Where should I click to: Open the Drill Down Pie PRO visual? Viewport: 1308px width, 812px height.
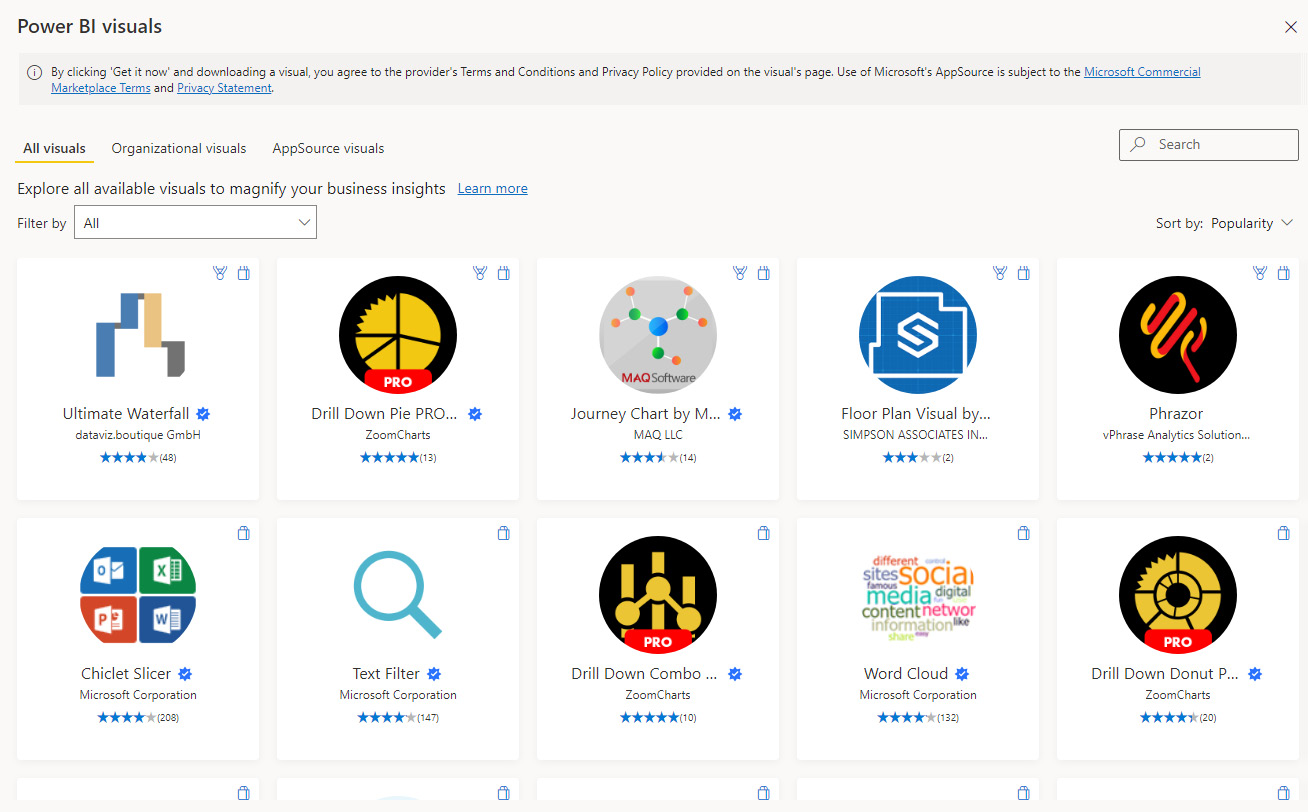(398, 335)
